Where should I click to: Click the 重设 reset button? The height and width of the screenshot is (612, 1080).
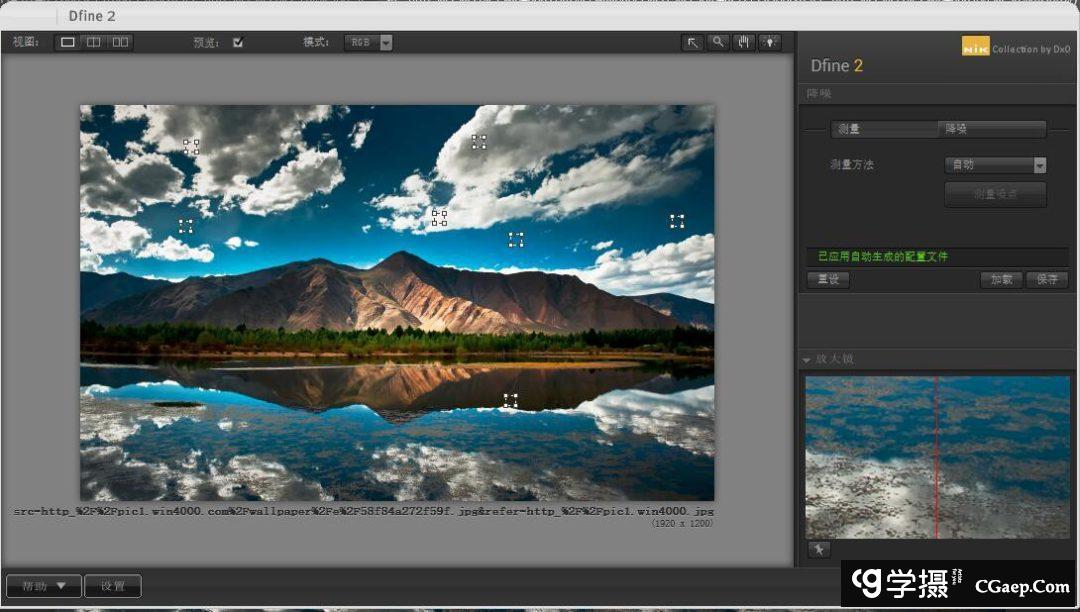(x=828, y=280)
